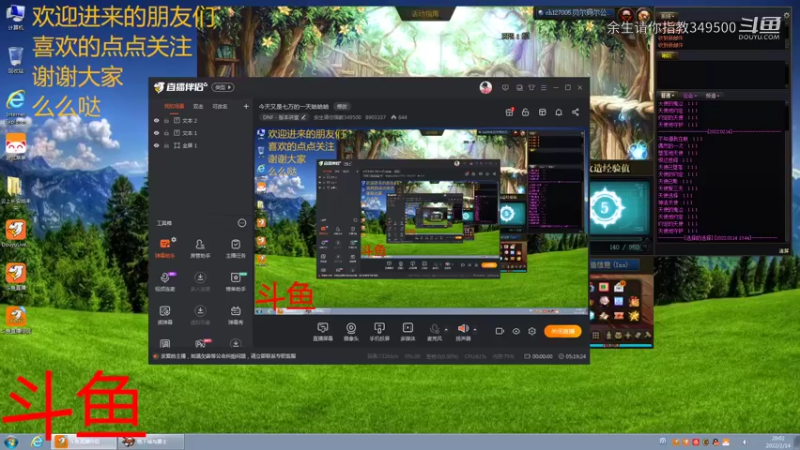Click the taskbar clock
Screen dimensions: 800x450
(778, 442)
